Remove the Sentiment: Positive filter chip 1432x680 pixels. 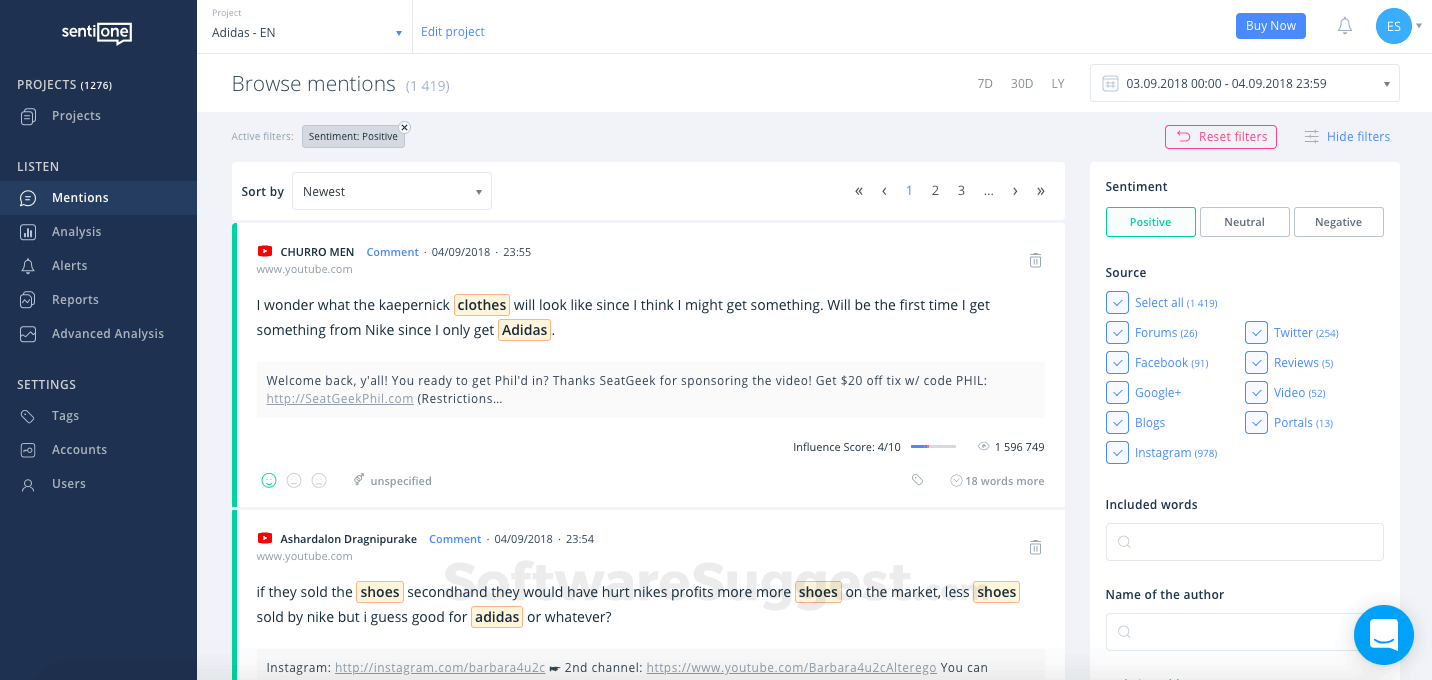tap(404, 128)
